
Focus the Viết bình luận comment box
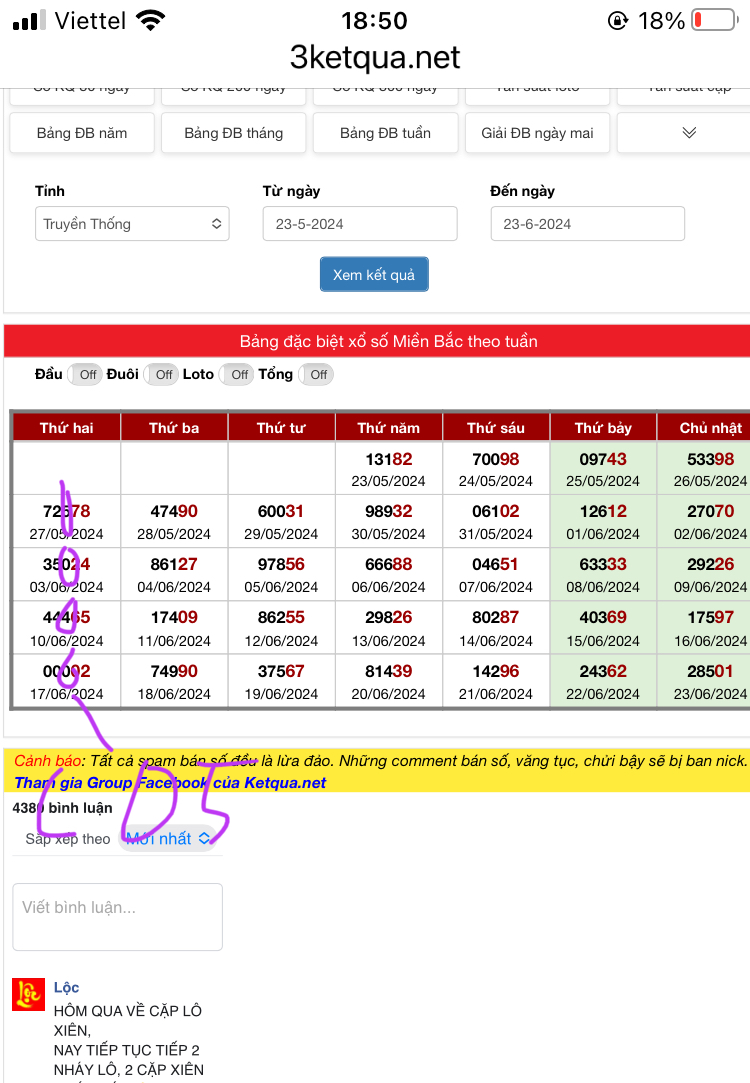pyautogui.click(x=117, y=916)
